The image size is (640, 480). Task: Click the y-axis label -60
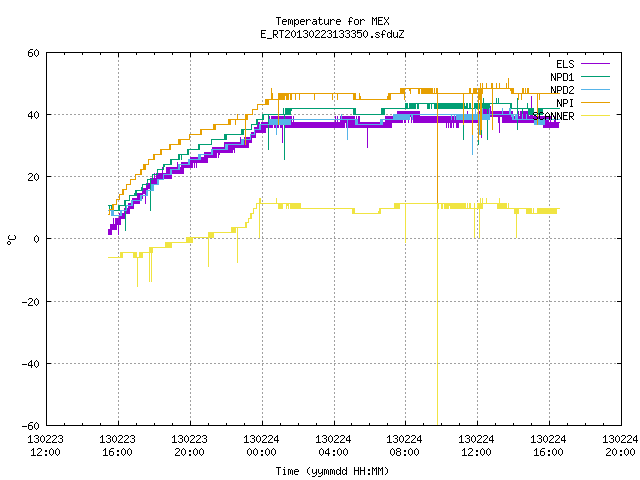31,426
